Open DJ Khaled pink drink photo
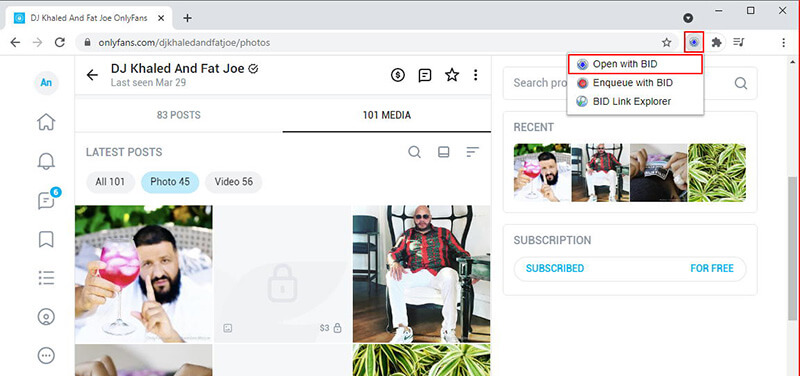800x376 pixels. tap(144, 274)
